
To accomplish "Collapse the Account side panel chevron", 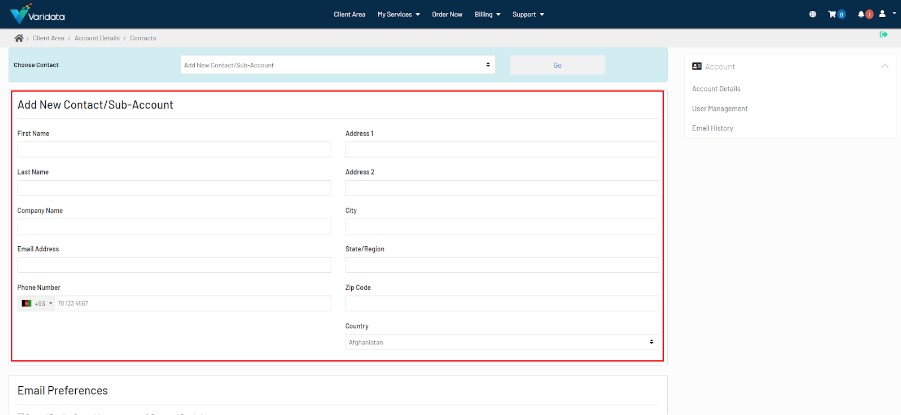I will pos(884,67).
